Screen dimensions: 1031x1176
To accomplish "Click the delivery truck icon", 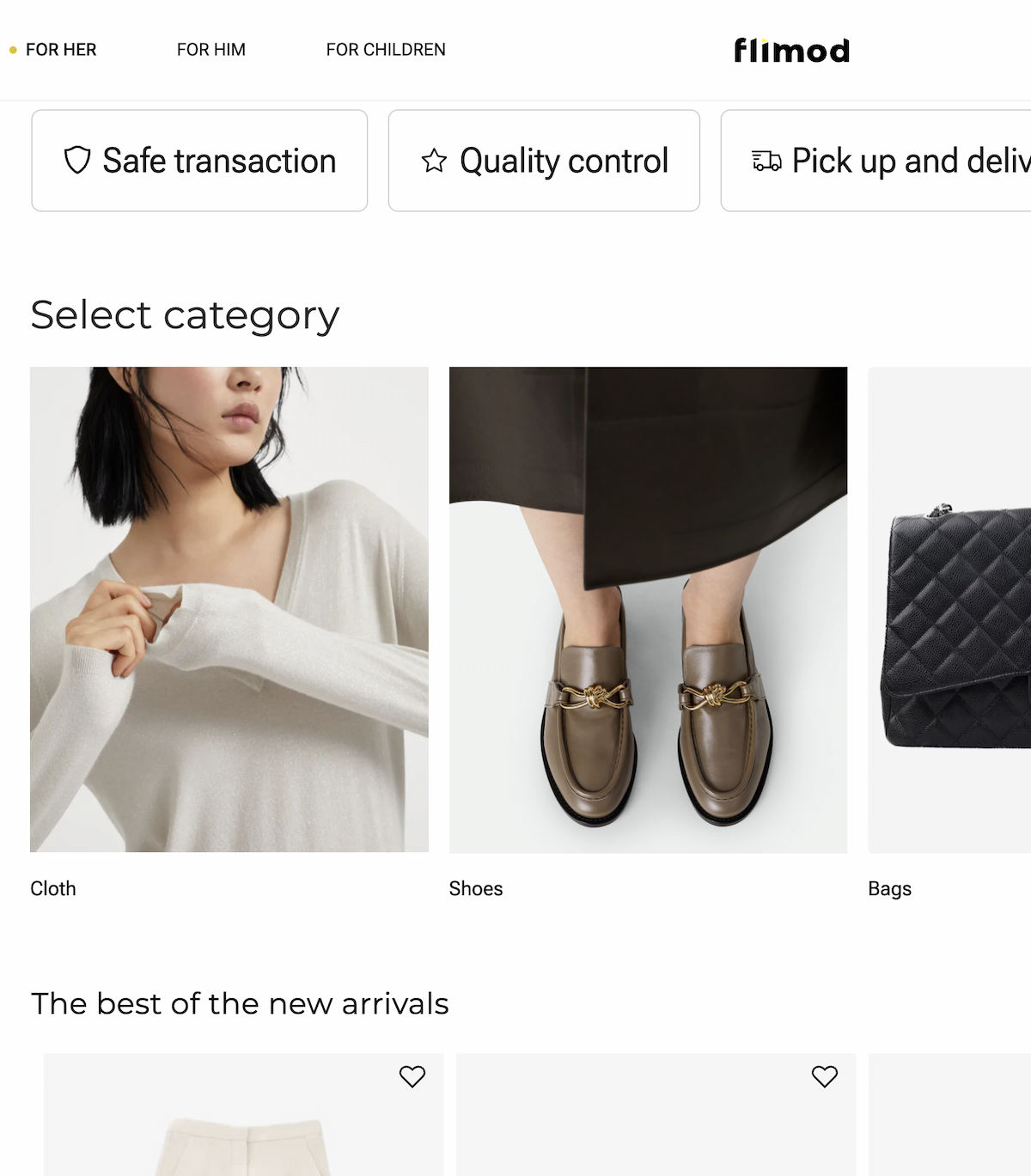I will click(766, 161).
